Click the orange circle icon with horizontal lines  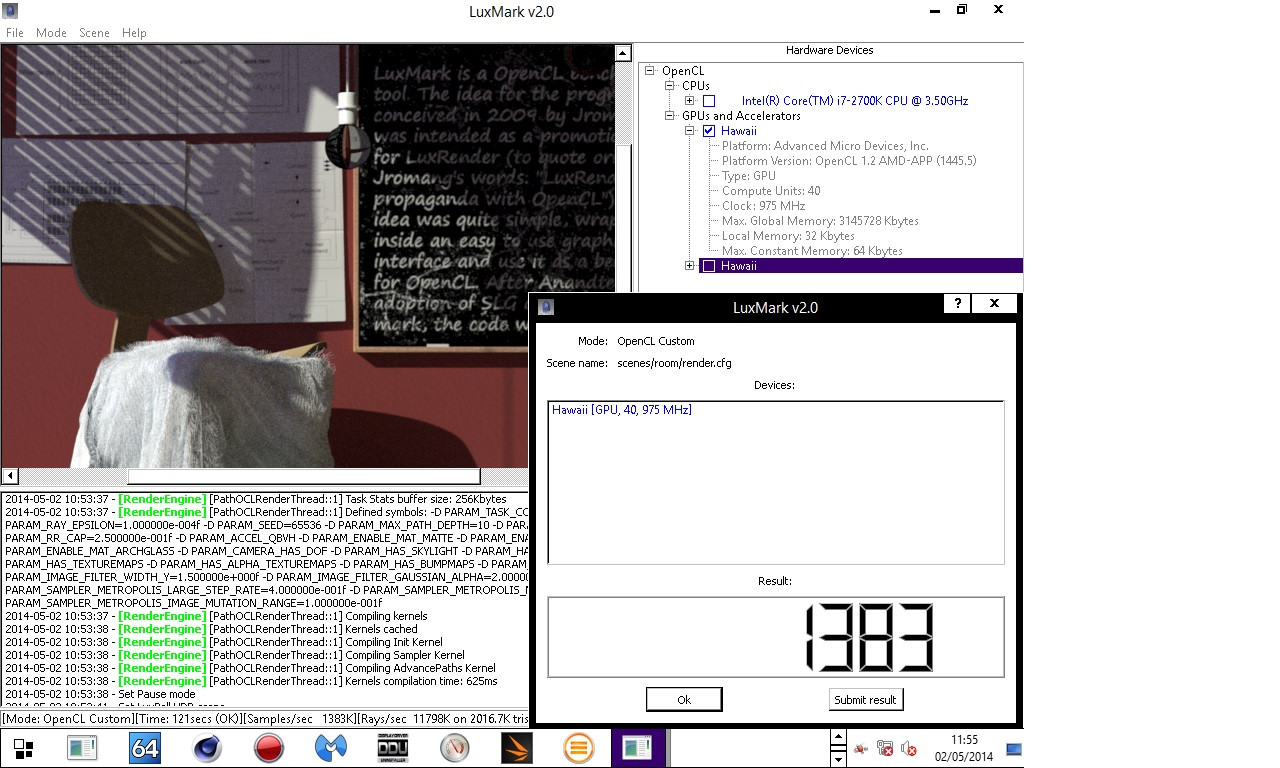coord(578,748)
